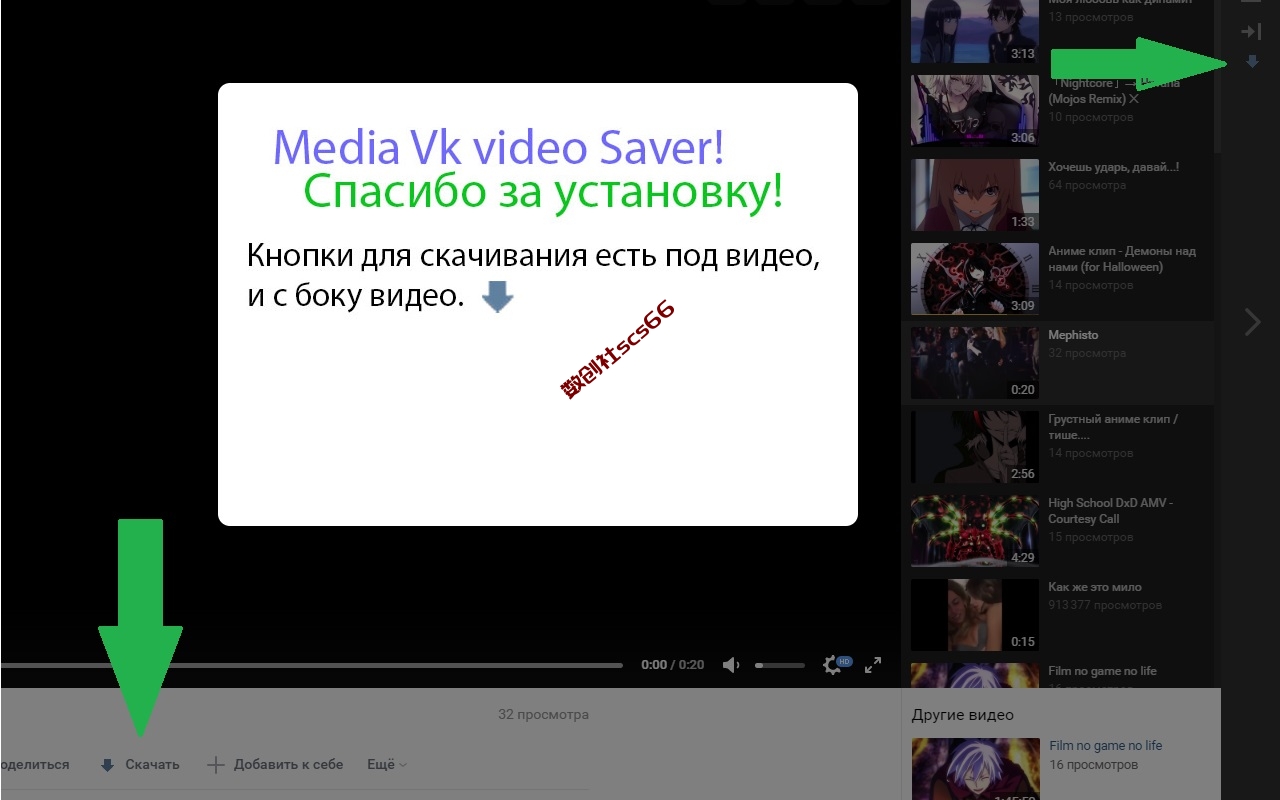Mute the video with speaker icon
This screenshot has width=1280, height=800.
click(732, 665)
